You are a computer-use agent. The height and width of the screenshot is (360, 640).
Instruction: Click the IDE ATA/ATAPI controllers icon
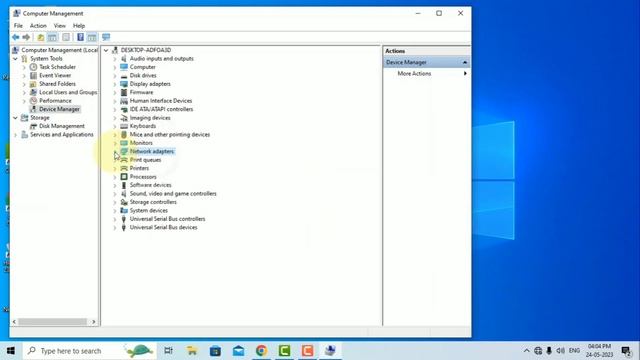pyautogui.click(x=124, y=109)
